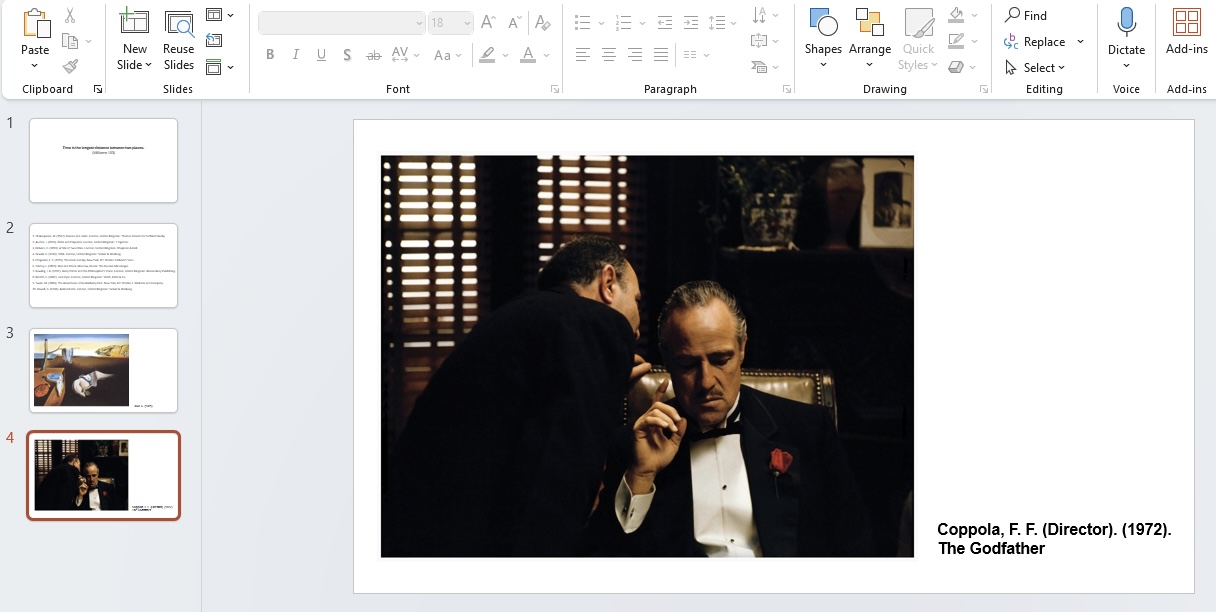Screen dimensions: 1216x612
Task: Click the Shape Fill paint bucket
Action: [x=956, y=15]
